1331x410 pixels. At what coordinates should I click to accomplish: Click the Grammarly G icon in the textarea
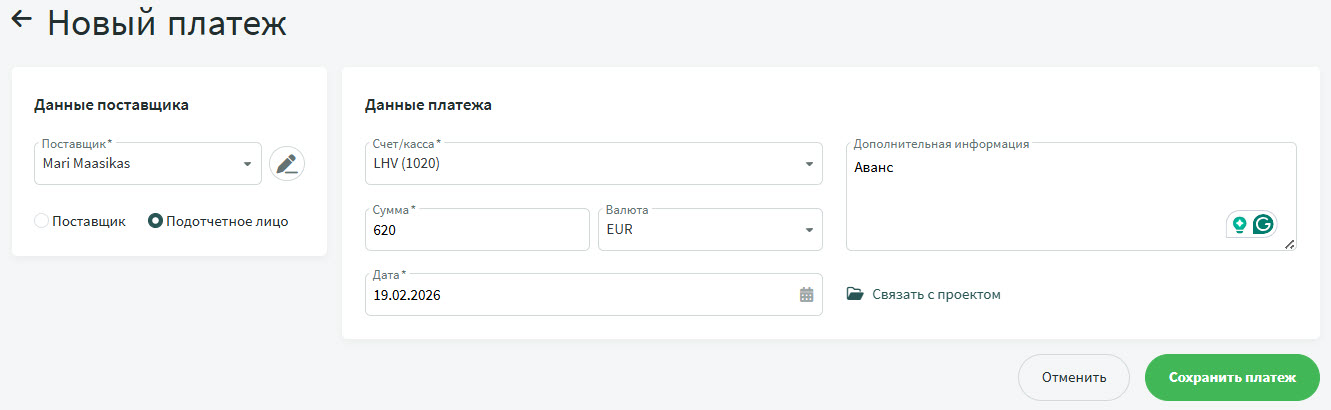1263,225
